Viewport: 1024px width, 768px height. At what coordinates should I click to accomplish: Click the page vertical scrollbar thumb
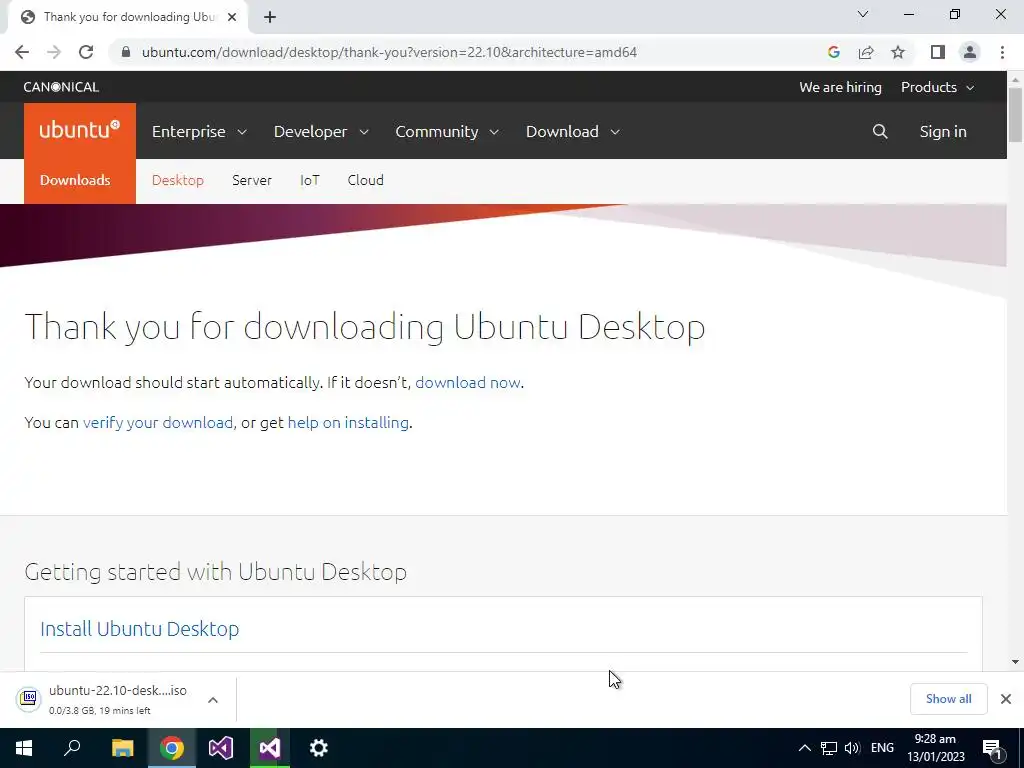(x=1015, y=114)
